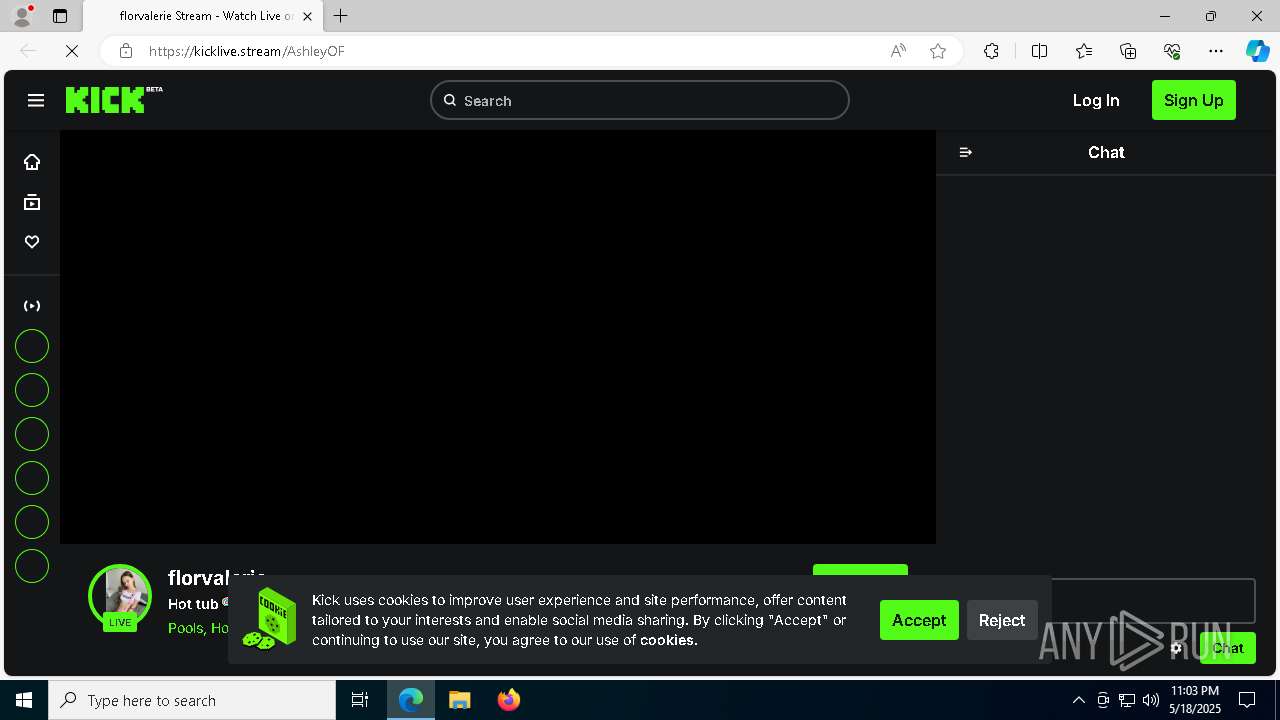Accept the cookies notice
The height and width of the screenshot is (720, 1280).
[x=919, y=620]
